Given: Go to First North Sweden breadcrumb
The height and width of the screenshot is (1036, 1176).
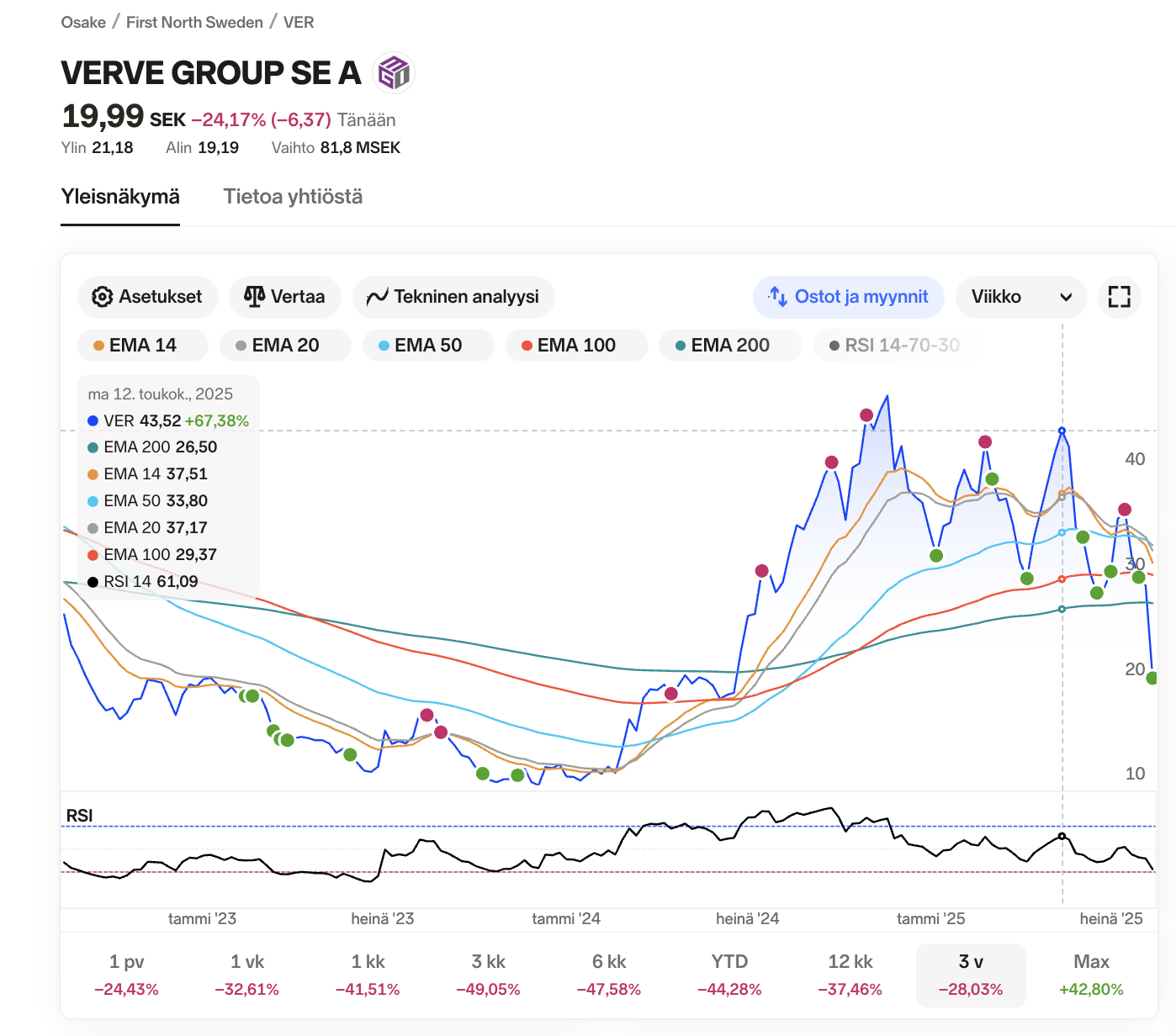Looking at the screenshot, I should coord(194,23).
